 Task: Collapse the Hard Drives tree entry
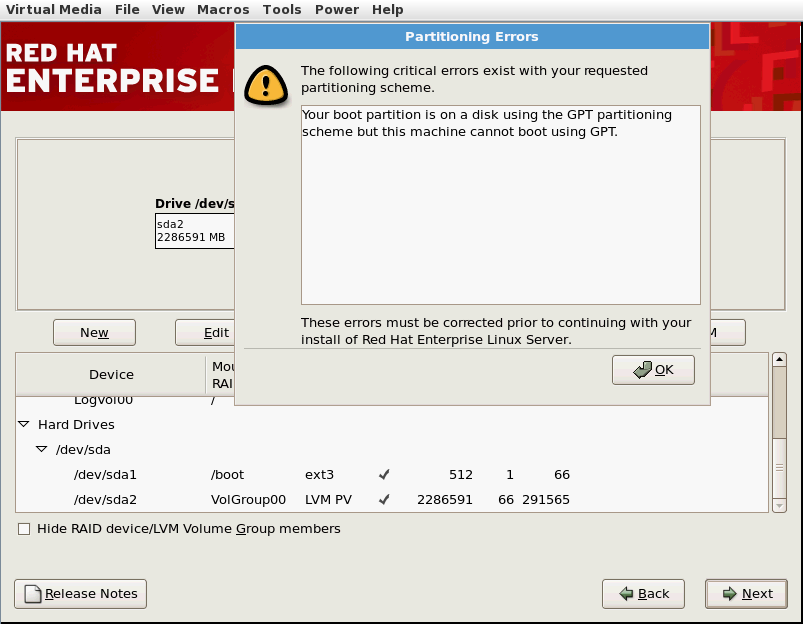coord(24,424)
